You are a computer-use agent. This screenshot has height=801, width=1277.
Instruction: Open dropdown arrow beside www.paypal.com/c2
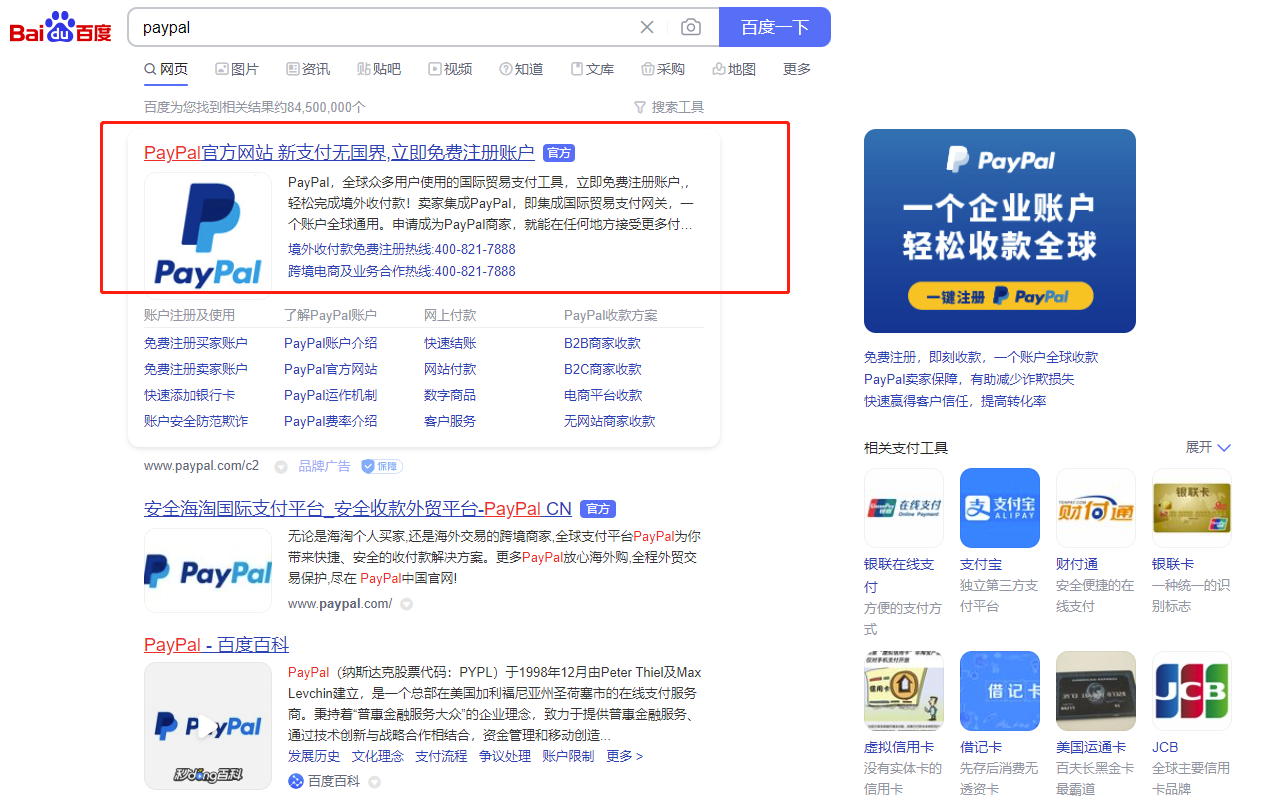point(281,466)
